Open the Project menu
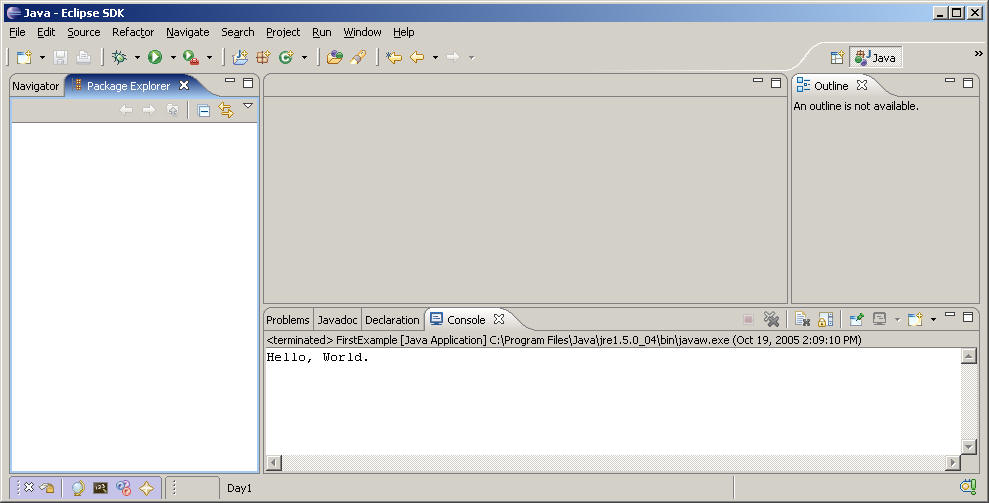989x503 pixels. point(283,32)
